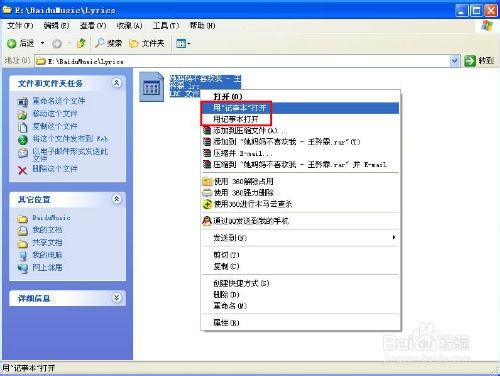500x376 pixels.
Task: Choose Compress and E-mail entry
Action: click(x=300, y=153)
